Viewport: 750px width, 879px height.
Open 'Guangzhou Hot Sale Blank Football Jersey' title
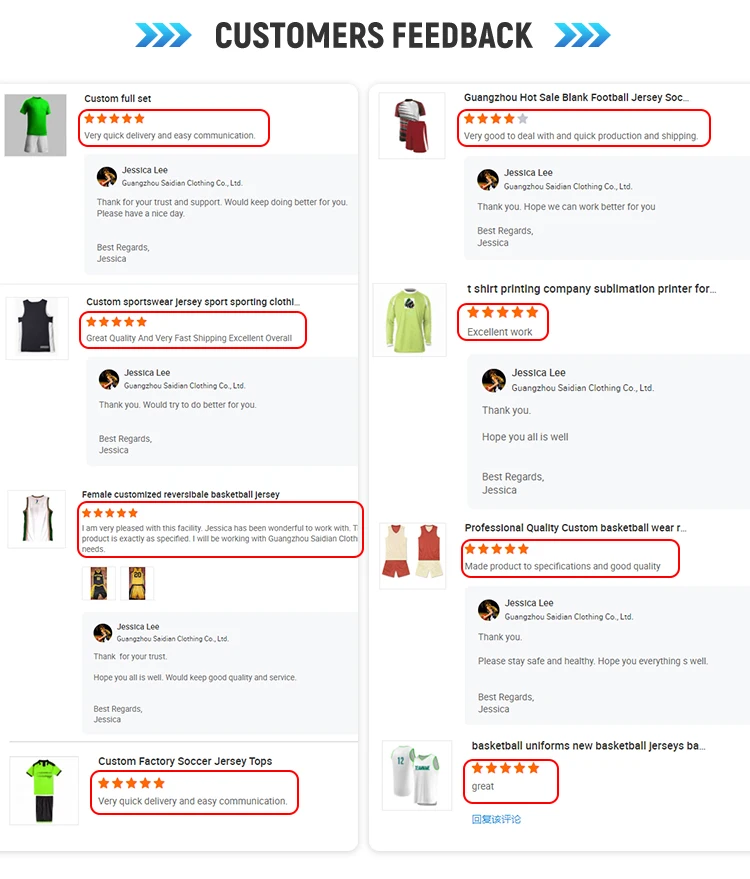576,98
